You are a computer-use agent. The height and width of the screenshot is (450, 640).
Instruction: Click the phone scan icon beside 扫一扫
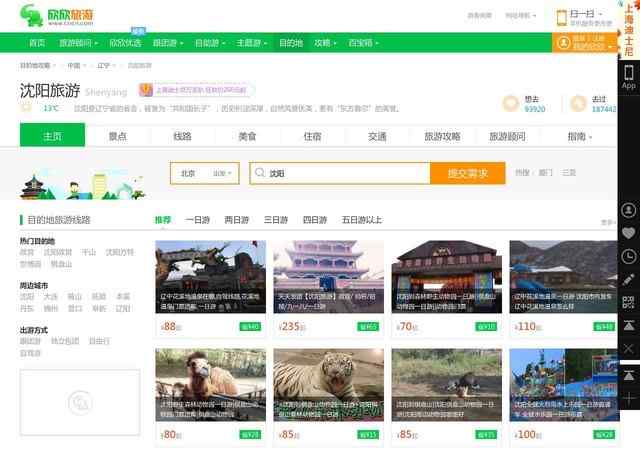coord(562,18)
